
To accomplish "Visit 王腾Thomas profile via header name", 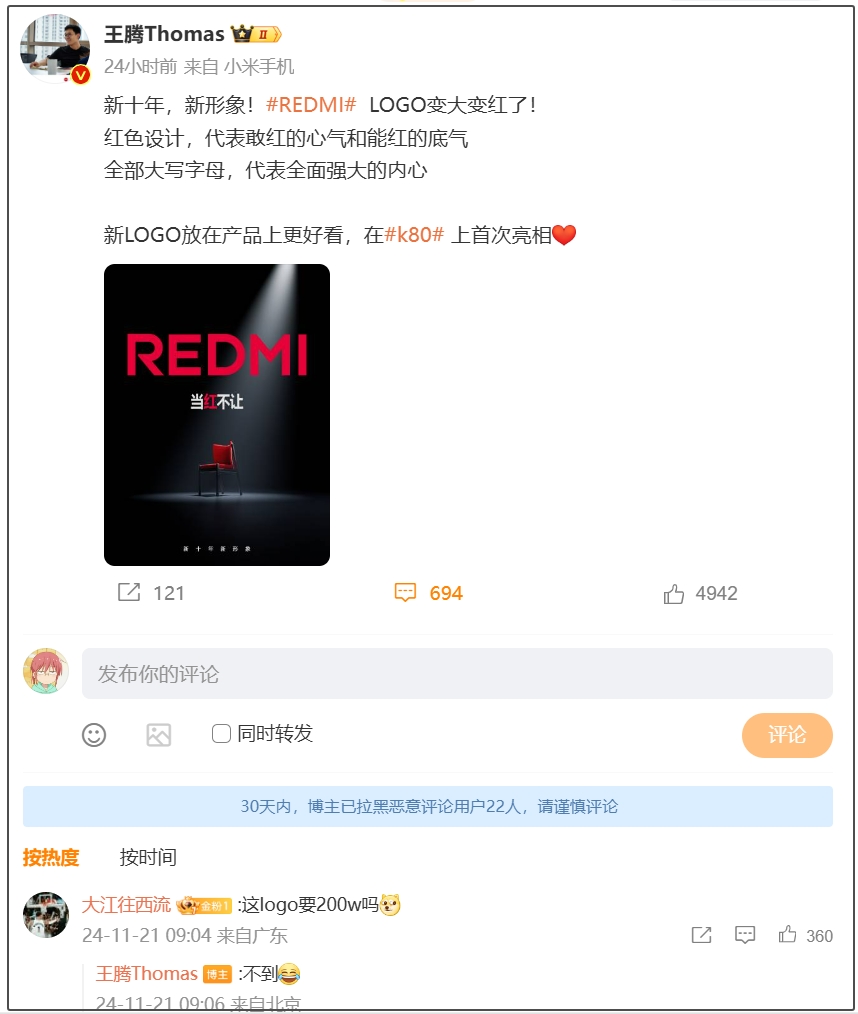I will coord(164,34).
